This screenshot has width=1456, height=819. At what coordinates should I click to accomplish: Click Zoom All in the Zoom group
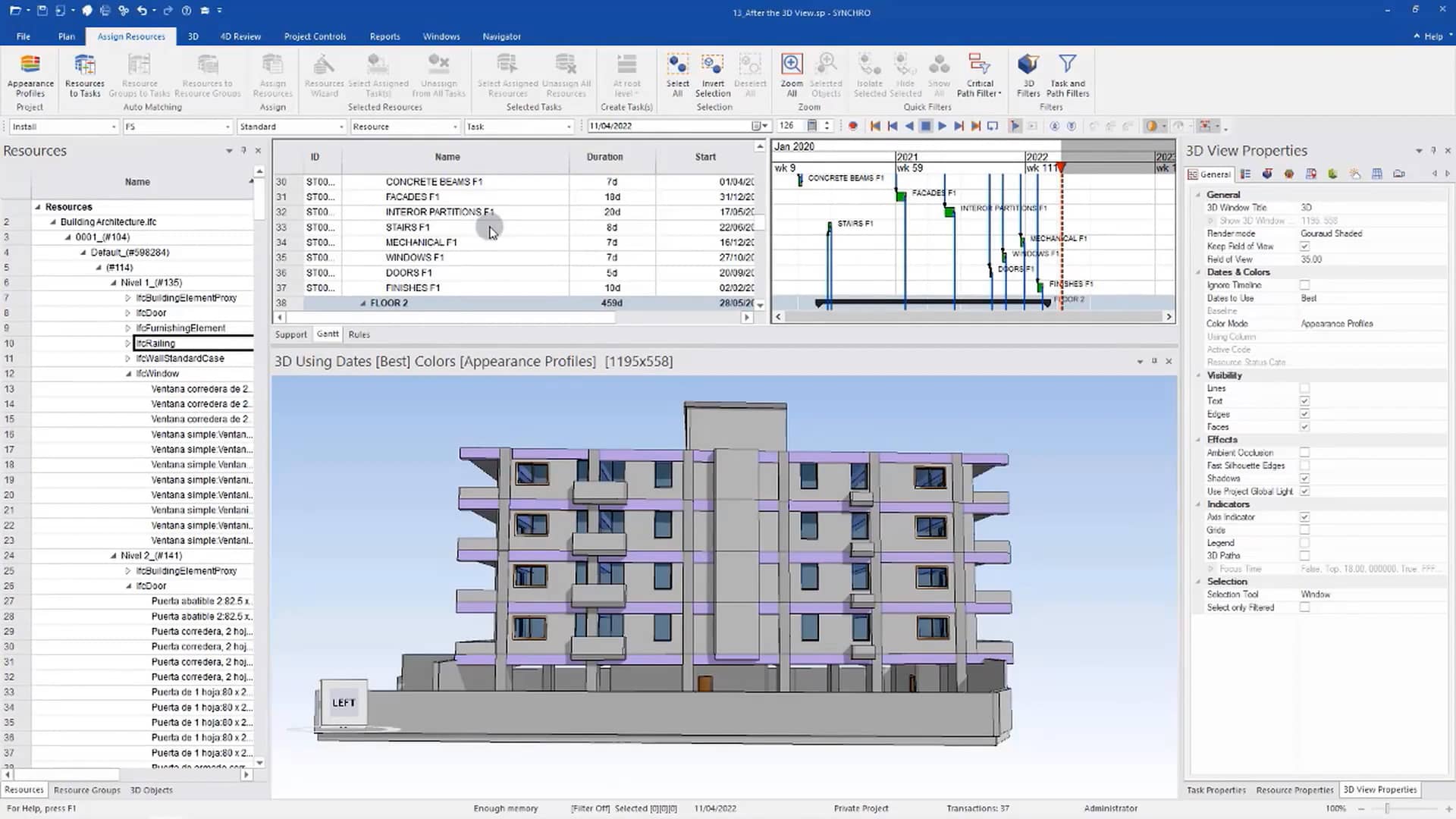(791, 76)
